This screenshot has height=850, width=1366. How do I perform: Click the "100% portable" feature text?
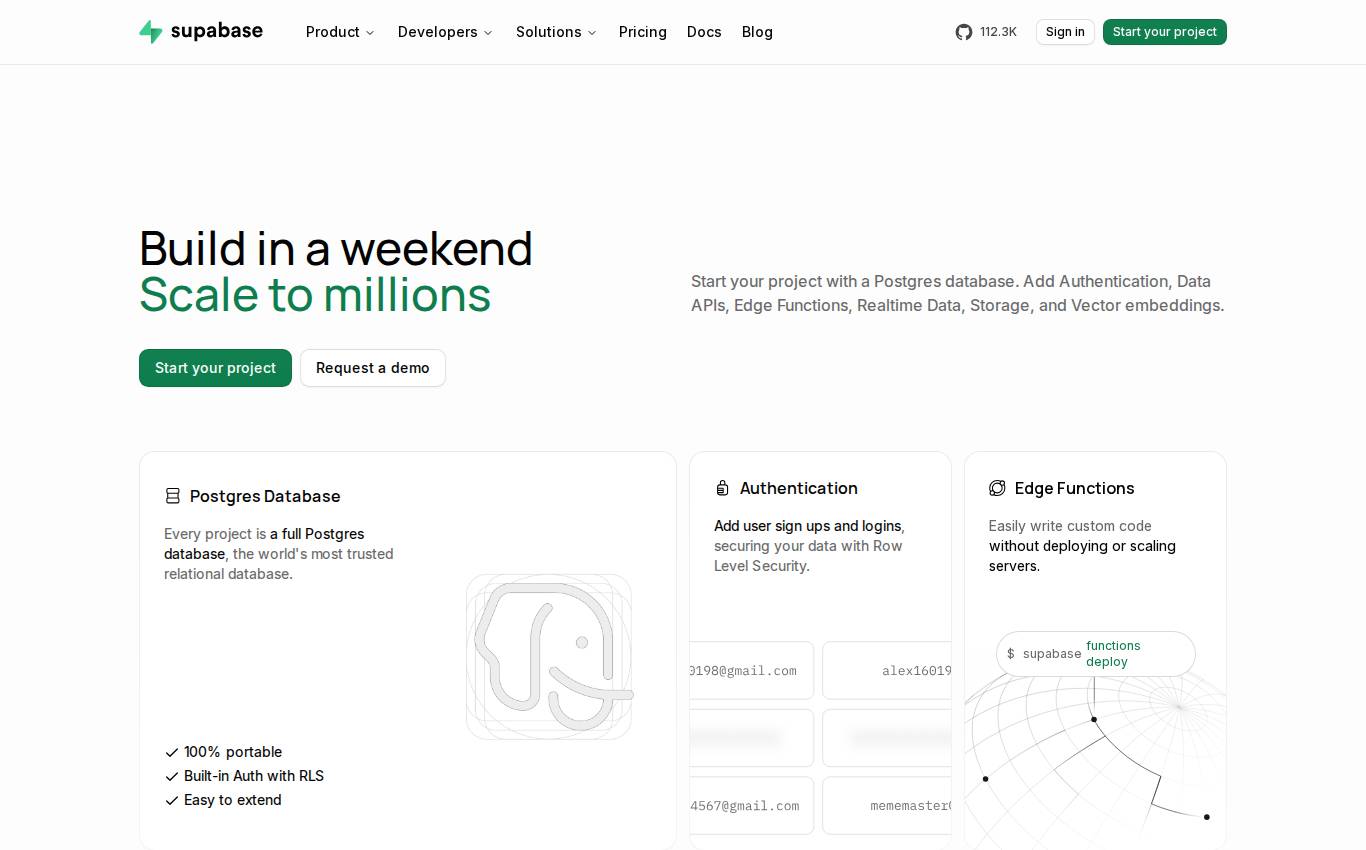click(233, 752)
